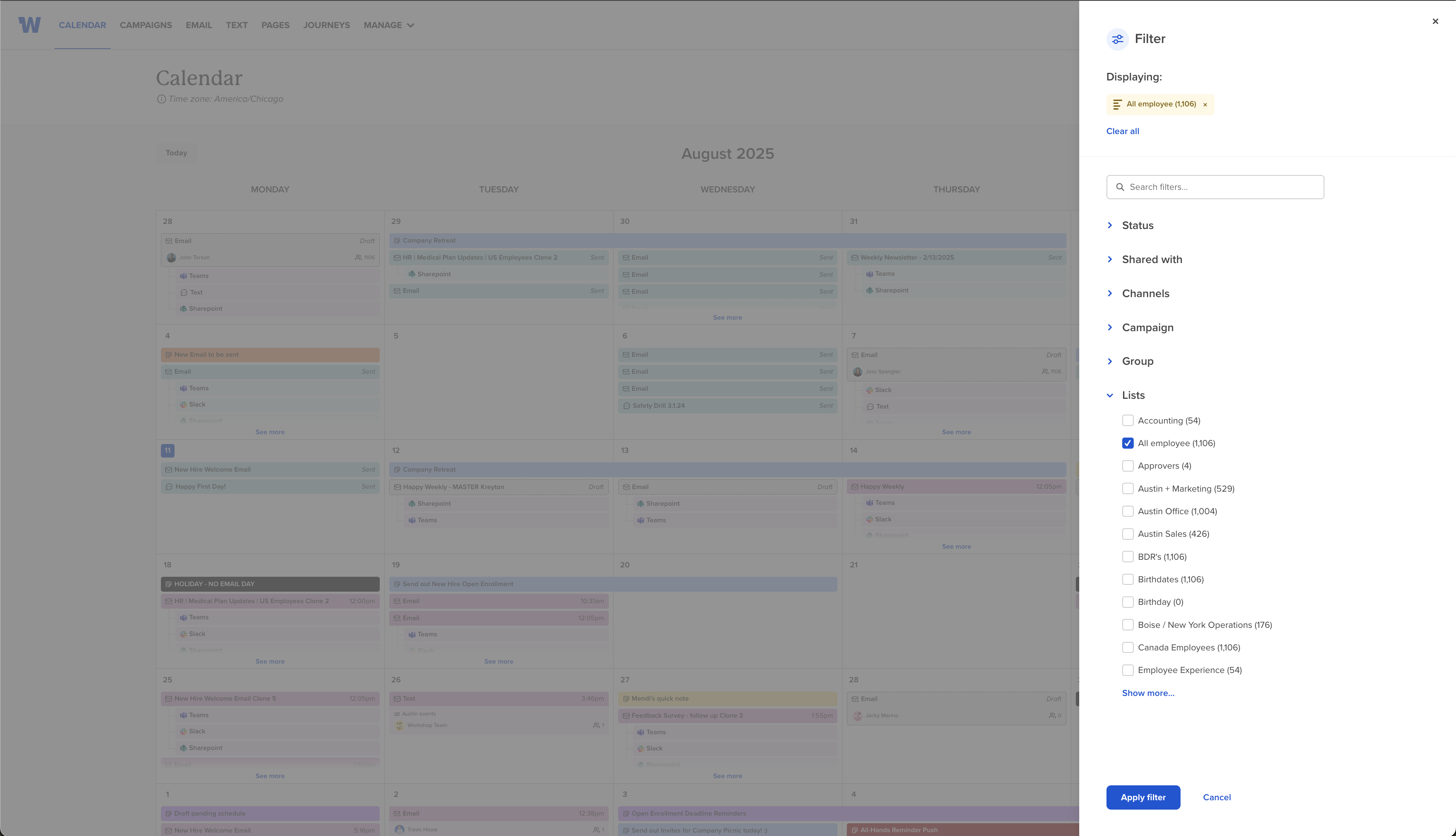Click envelope icon on Weekly Newsletter - 2/13/2025

[x=854, y=258]
